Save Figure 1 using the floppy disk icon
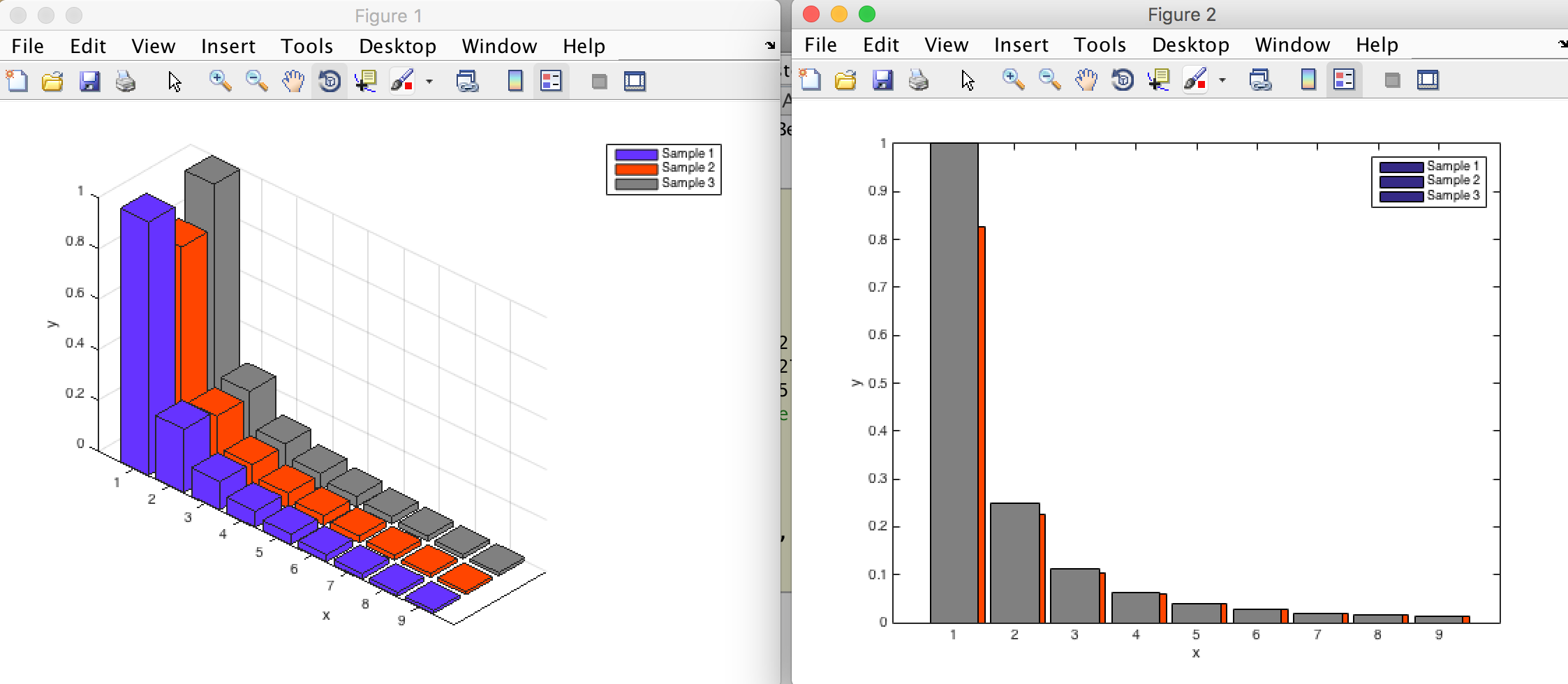The width and height of the screenshot is (1568, 684). tap(89, 82)
